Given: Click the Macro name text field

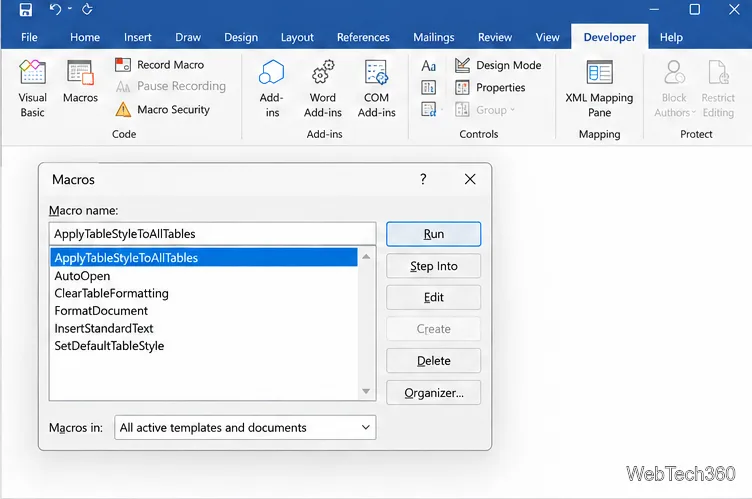Looking at the screenshot, I should pyautogui.click(x=212, y=234).
